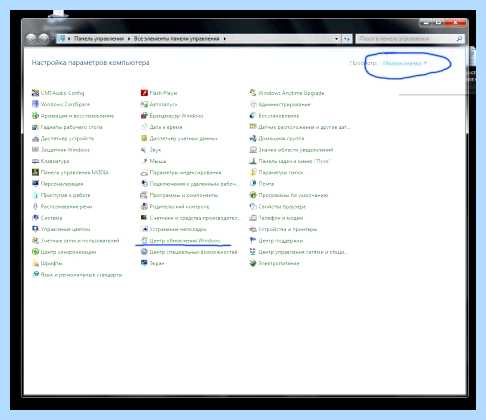The image size is (486, 420).
Task: Open the Центр поддержки flag icon
Action: (253, 240)
